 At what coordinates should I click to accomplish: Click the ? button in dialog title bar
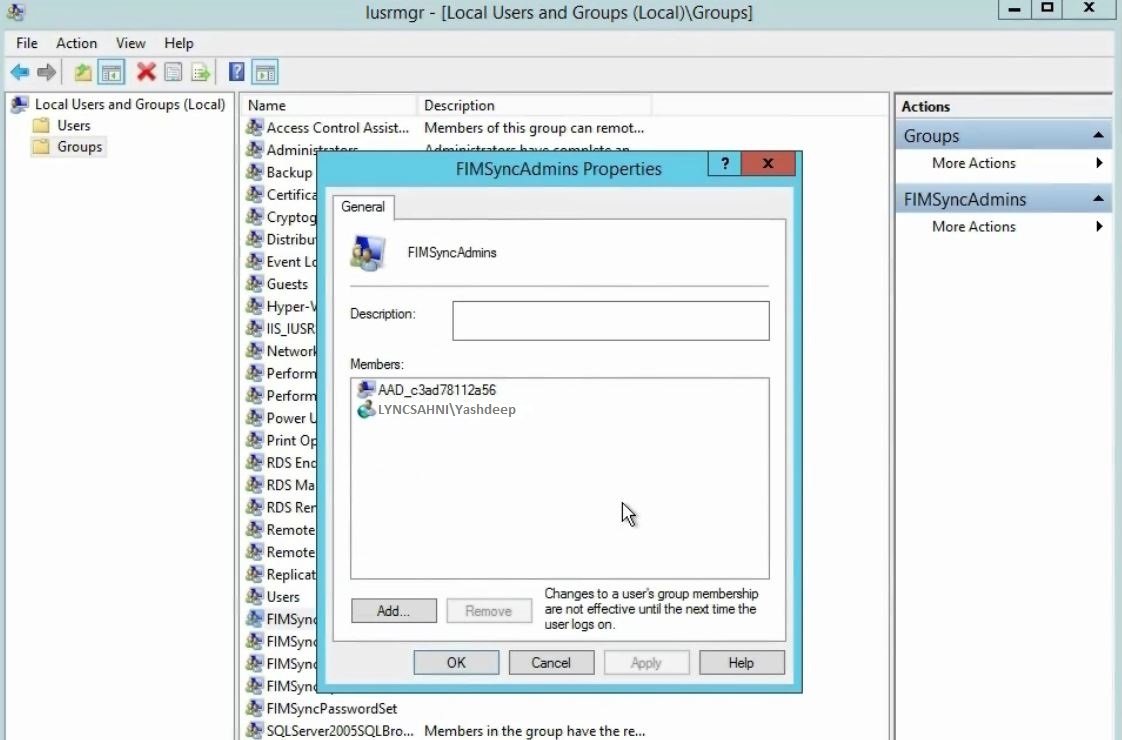point(725,164)
